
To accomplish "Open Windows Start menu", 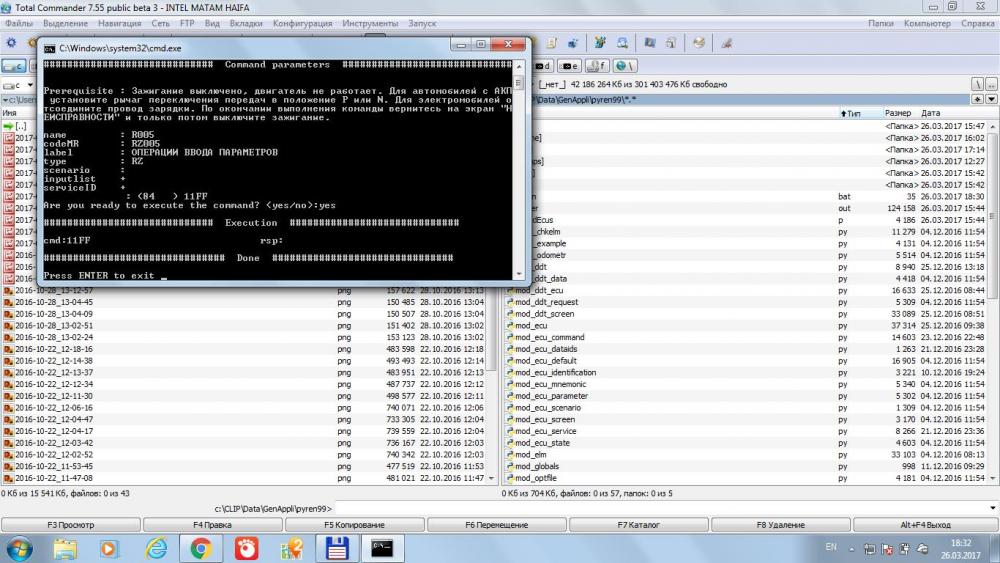I will [x=18, y=548].
